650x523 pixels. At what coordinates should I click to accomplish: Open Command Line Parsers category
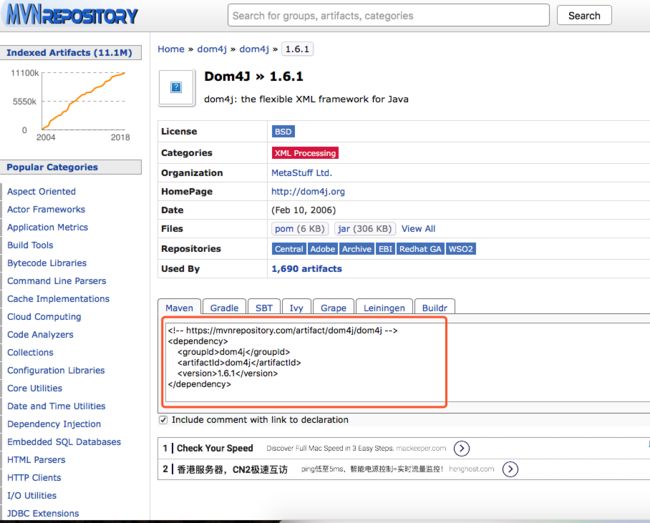pyautogui.click(x=57, y=281)
